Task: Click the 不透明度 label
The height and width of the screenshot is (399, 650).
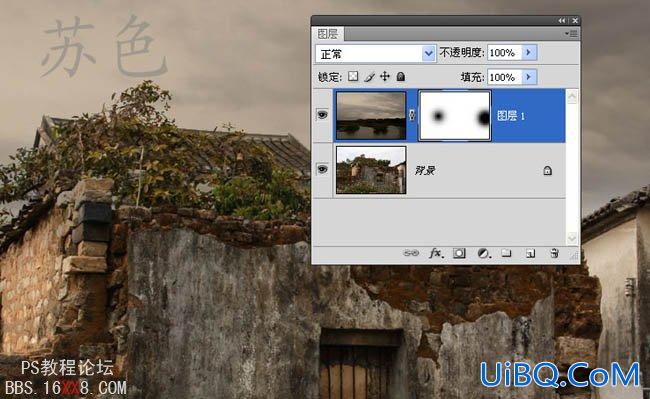Action: (462, 53)
